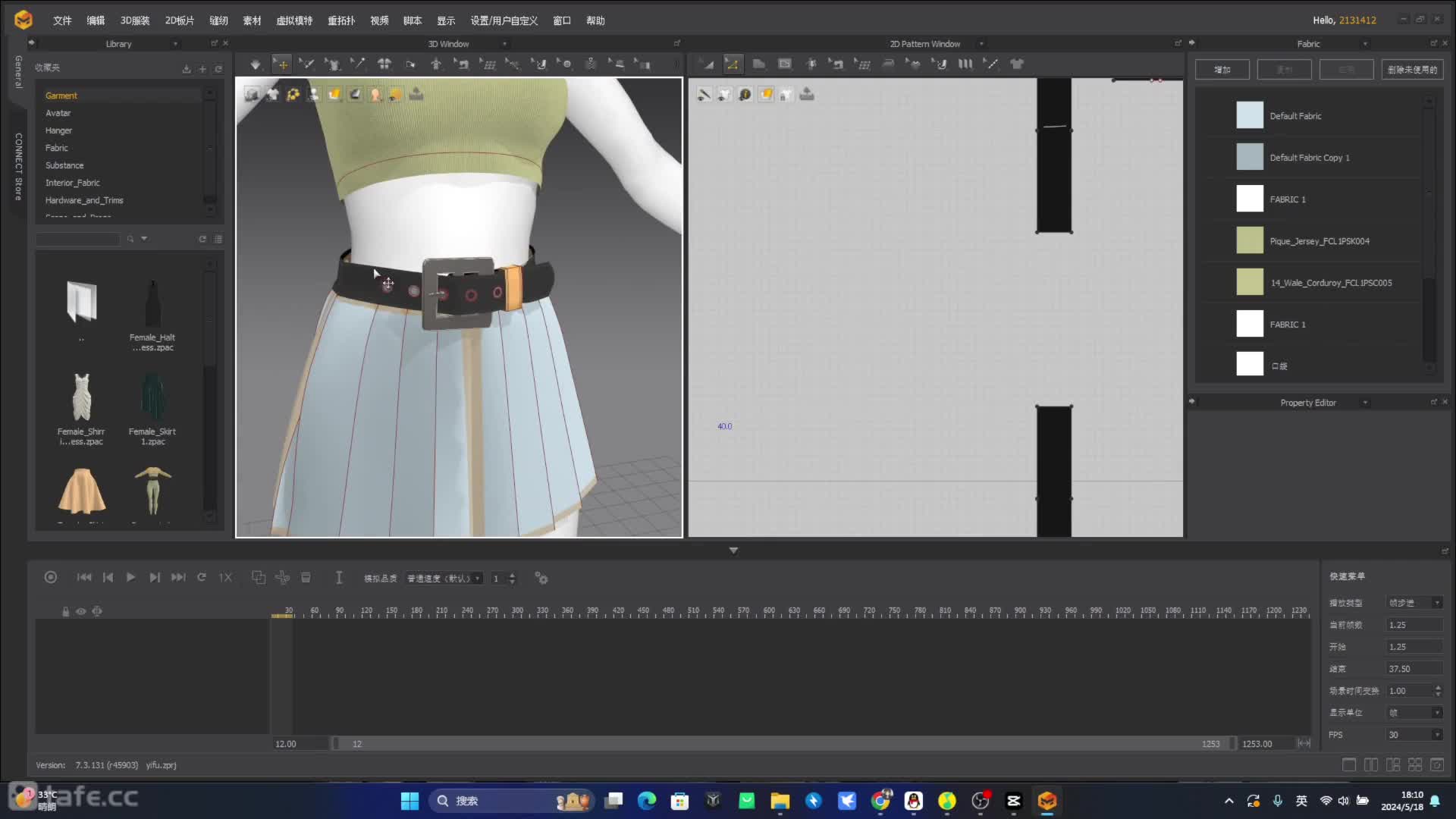1456x819 pixels.
Task: Click the 增加 fabric button
Action: tap(1222, 70)
